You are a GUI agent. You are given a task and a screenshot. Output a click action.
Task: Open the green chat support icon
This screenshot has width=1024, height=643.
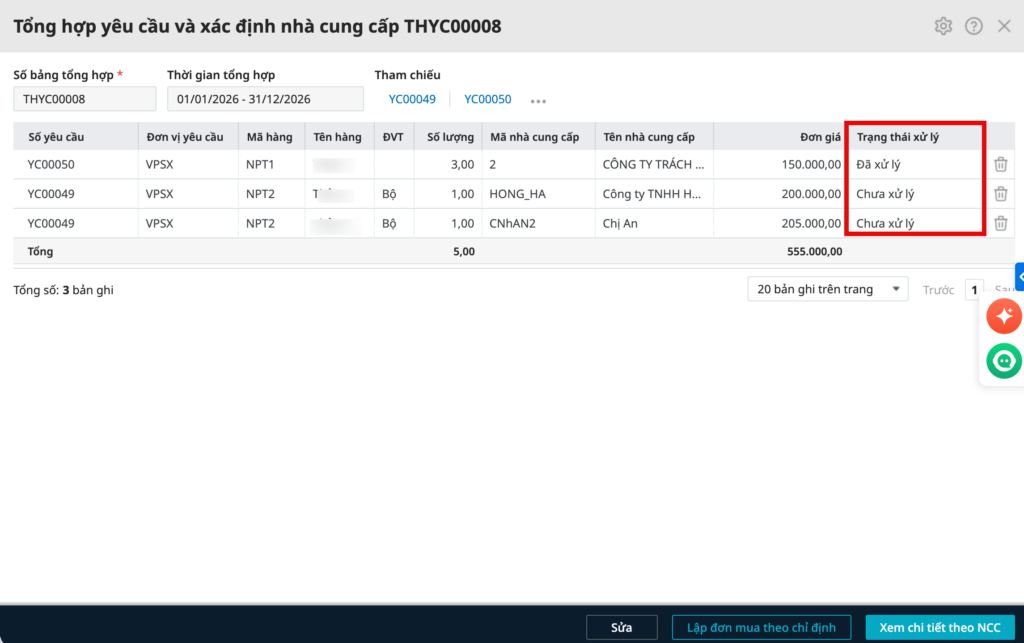pos(1004,360)
